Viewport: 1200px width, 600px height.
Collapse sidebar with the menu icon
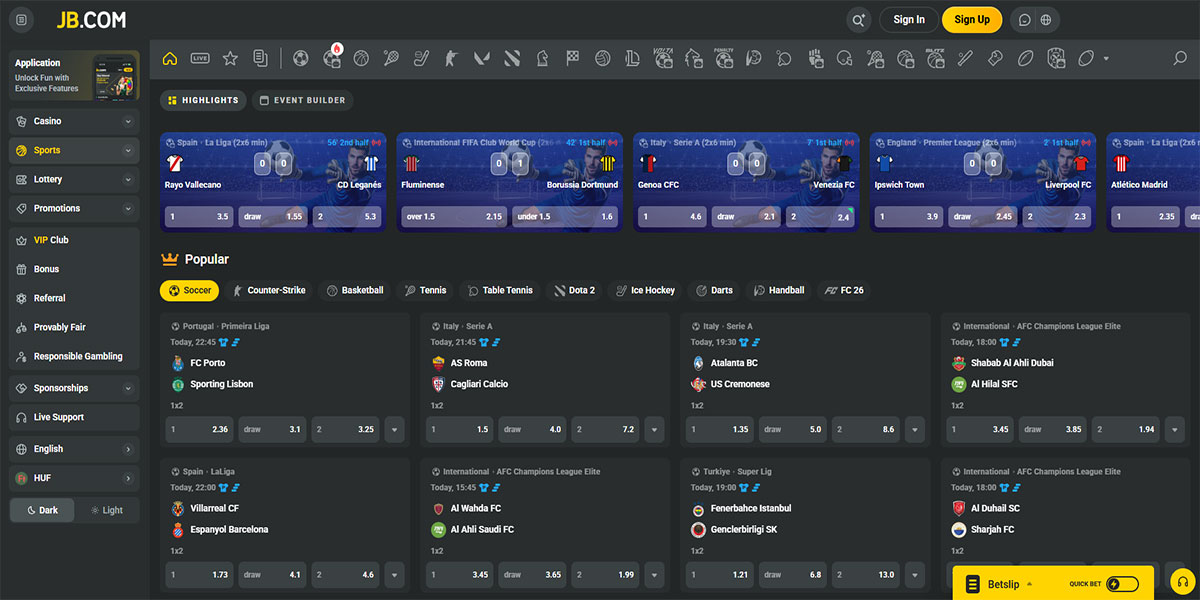(x=22, y=20)
